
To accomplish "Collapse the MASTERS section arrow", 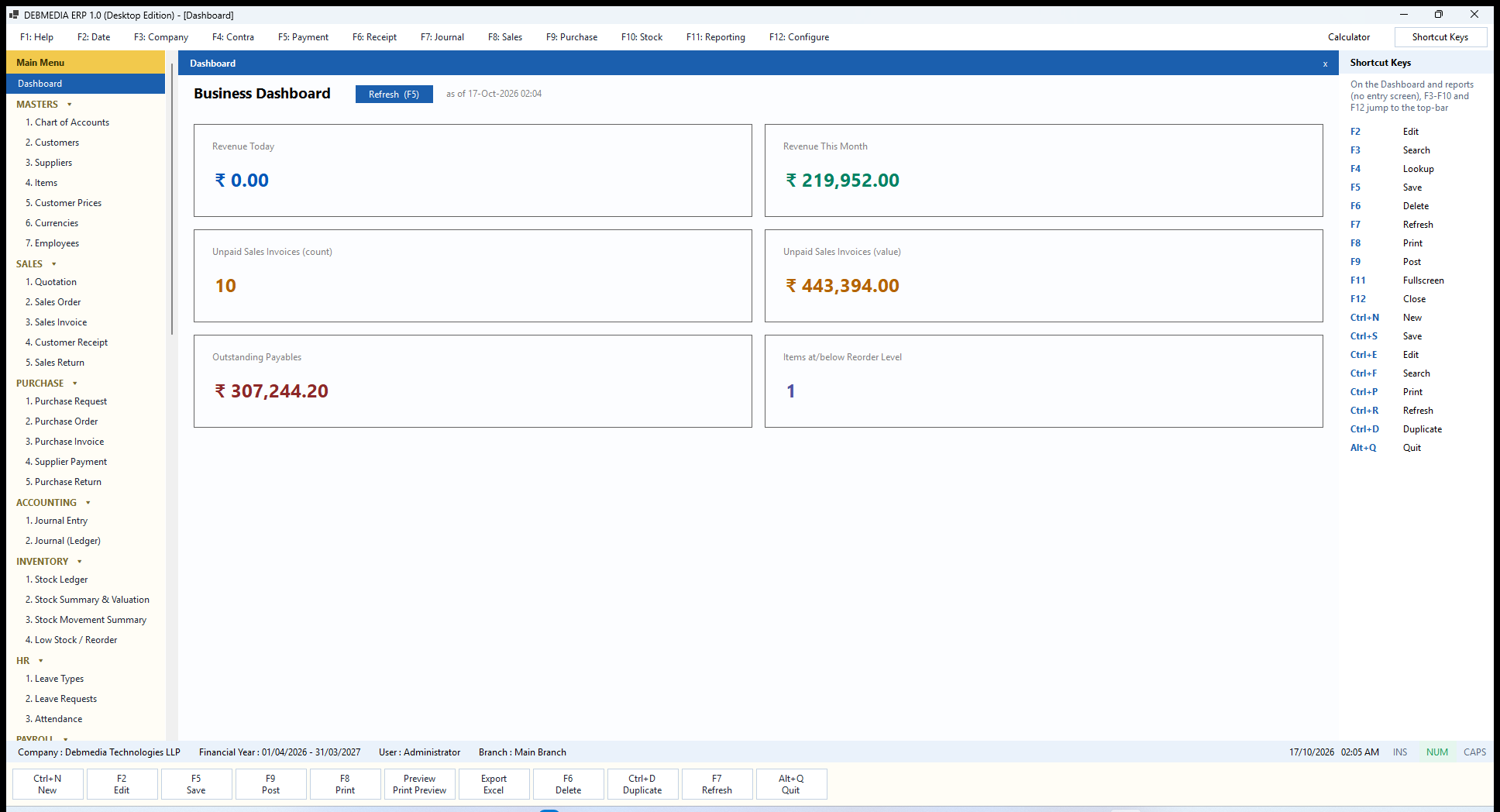I will click(x=70, y=105).
